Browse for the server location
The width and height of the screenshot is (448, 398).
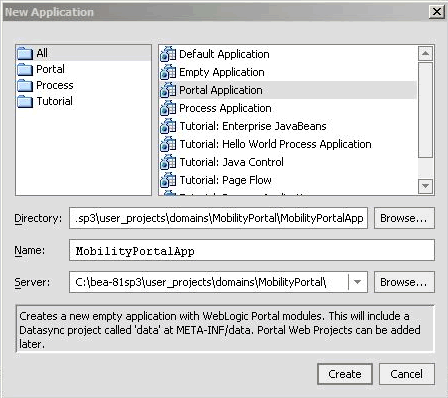404,282
